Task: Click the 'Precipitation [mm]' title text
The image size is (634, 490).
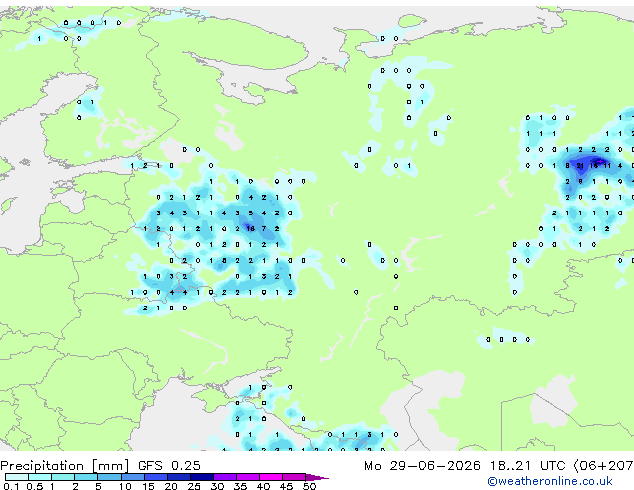Action: pos(65,466)
